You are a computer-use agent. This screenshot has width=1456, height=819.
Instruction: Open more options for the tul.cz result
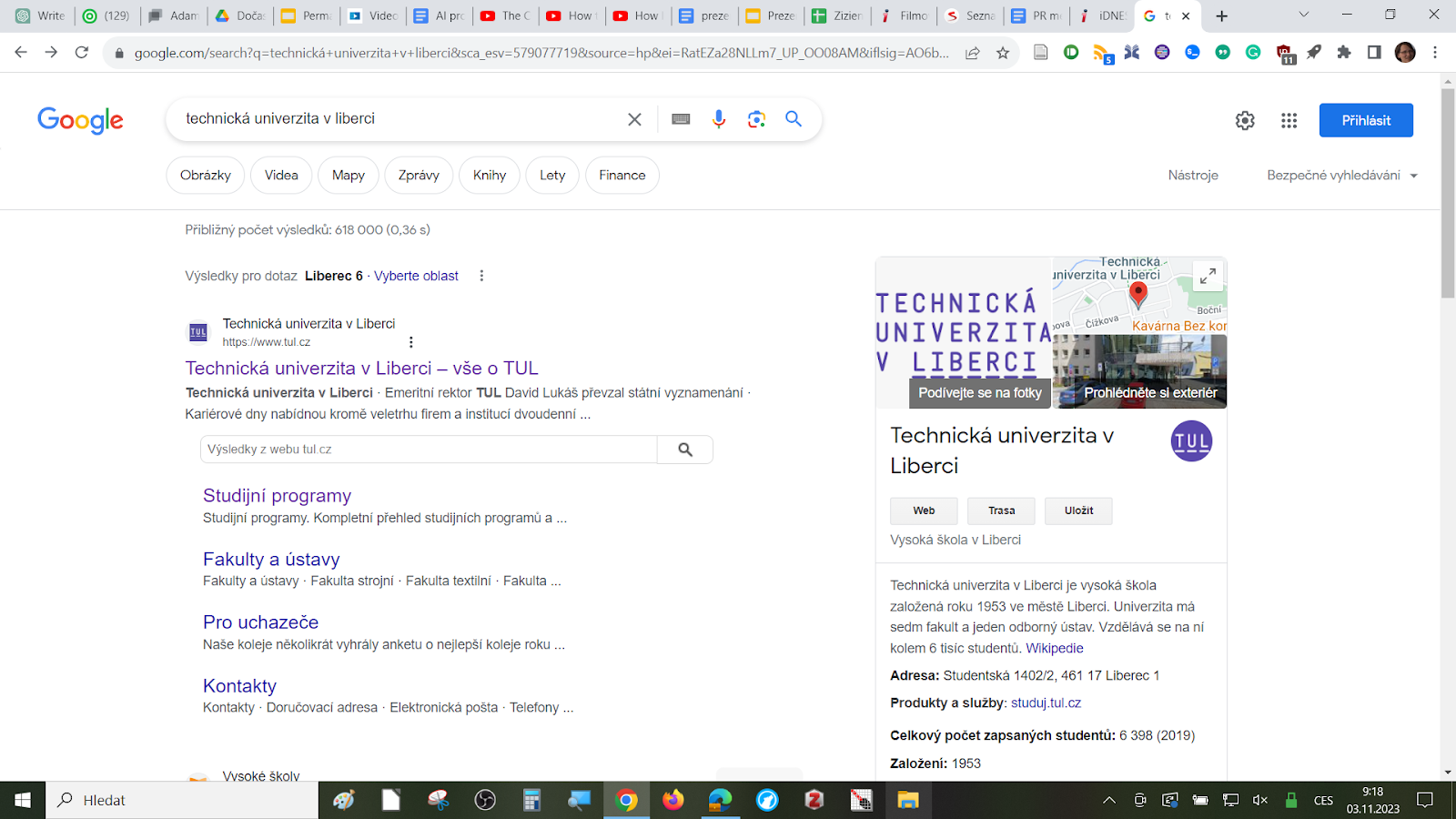point(411,342)
